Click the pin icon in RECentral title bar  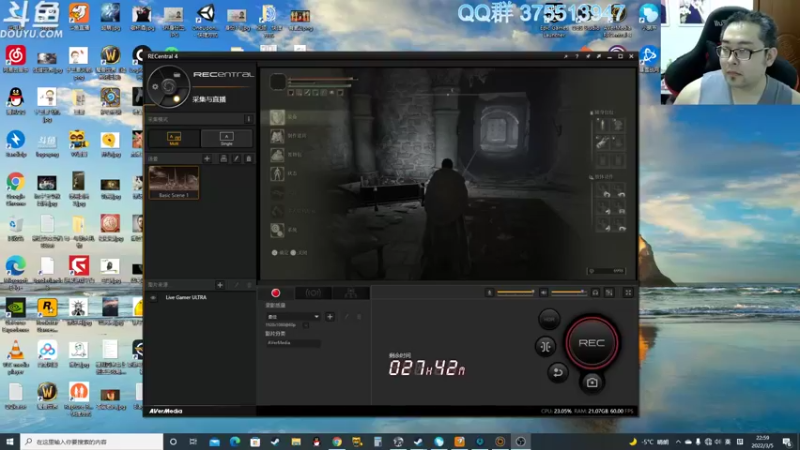click(x=588, y=56)
